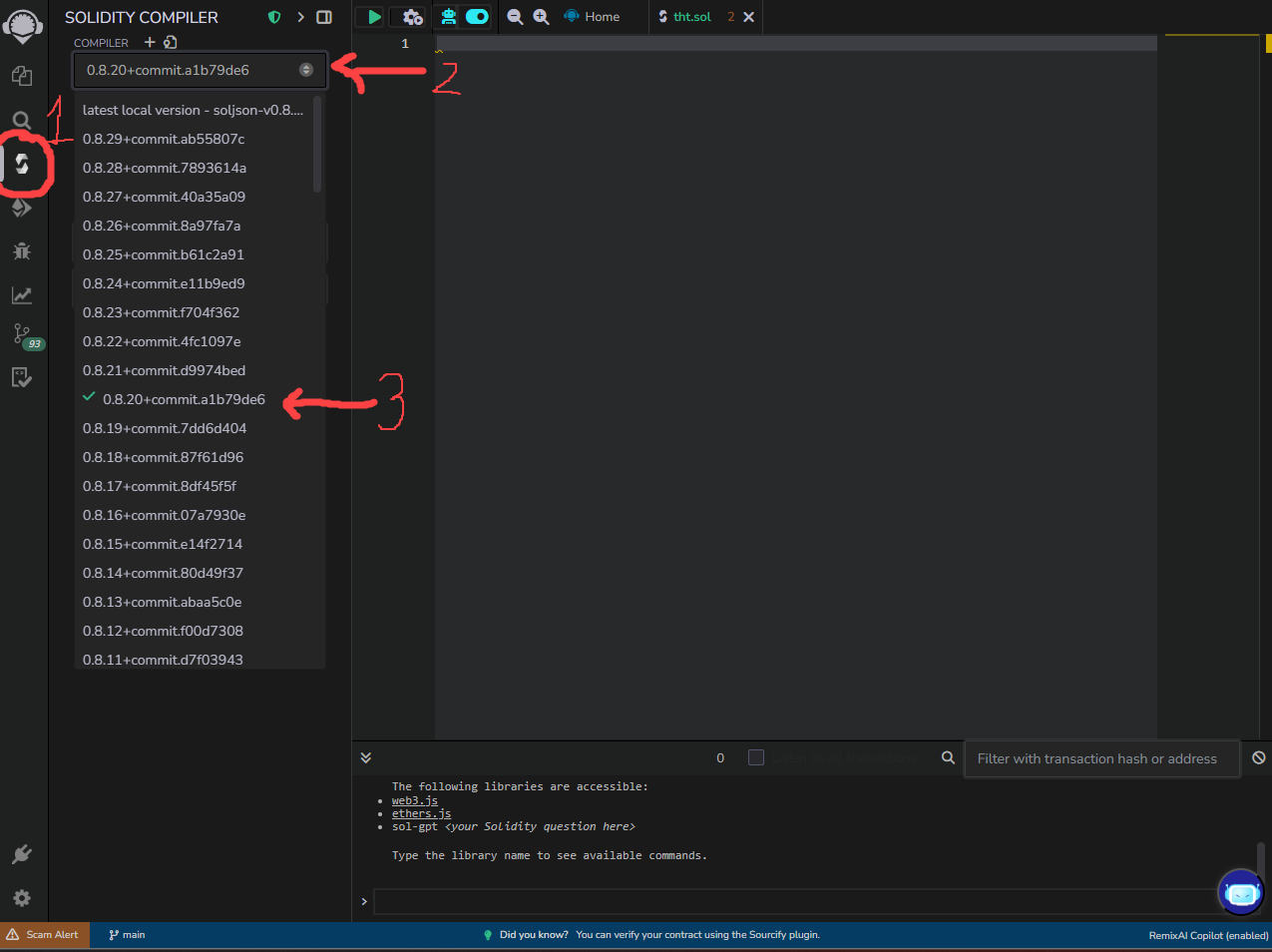Add a custom compiler with the plus icon

pyautogui.click(x=150, y=42)
